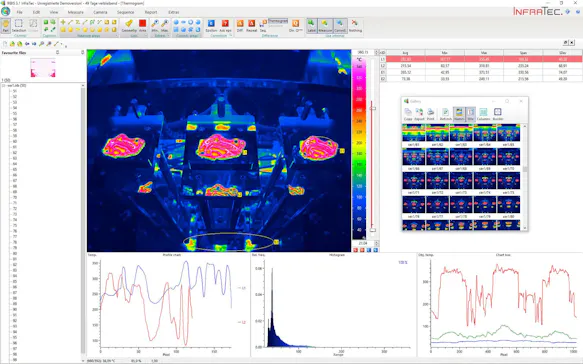Toggle the Max extrema marker
Image resolution: width=583 pixels, height=364 pixels.
164,26
